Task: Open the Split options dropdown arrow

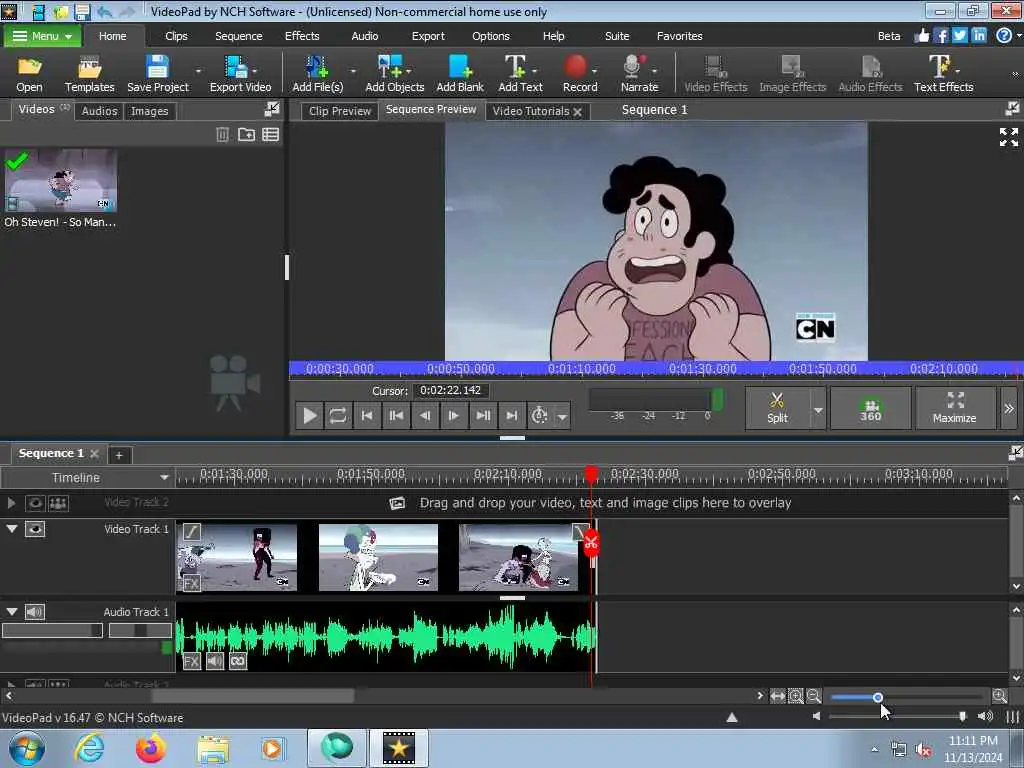Action: click(x=818, y=410)
